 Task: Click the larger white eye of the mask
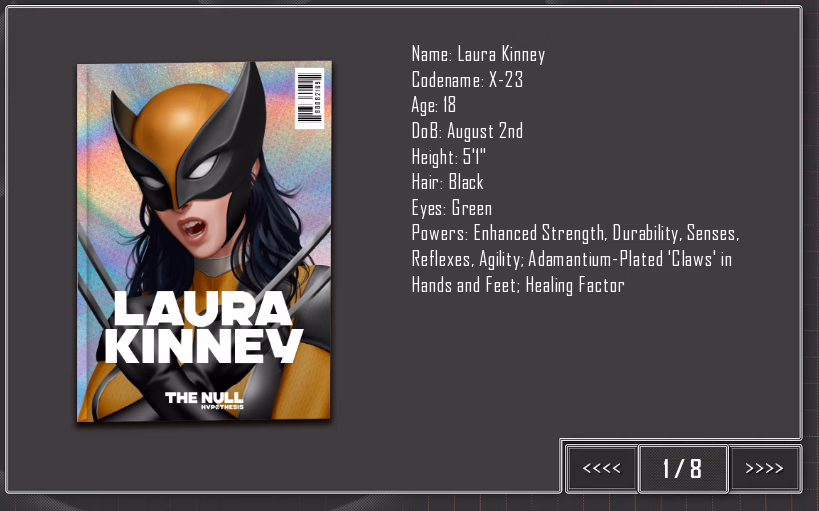(203, 167)
